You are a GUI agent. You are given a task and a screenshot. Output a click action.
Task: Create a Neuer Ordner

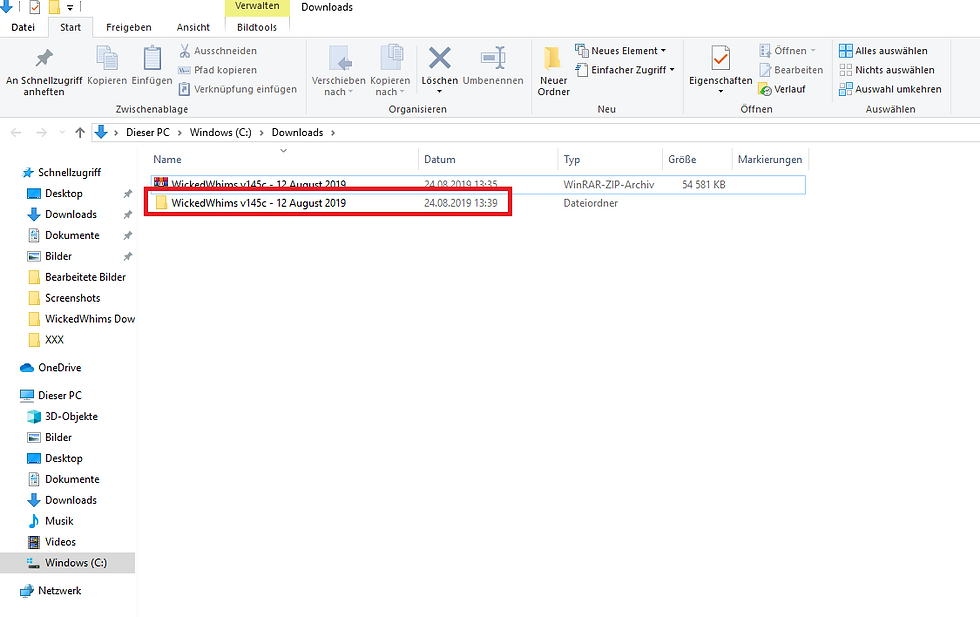[554, 71]
